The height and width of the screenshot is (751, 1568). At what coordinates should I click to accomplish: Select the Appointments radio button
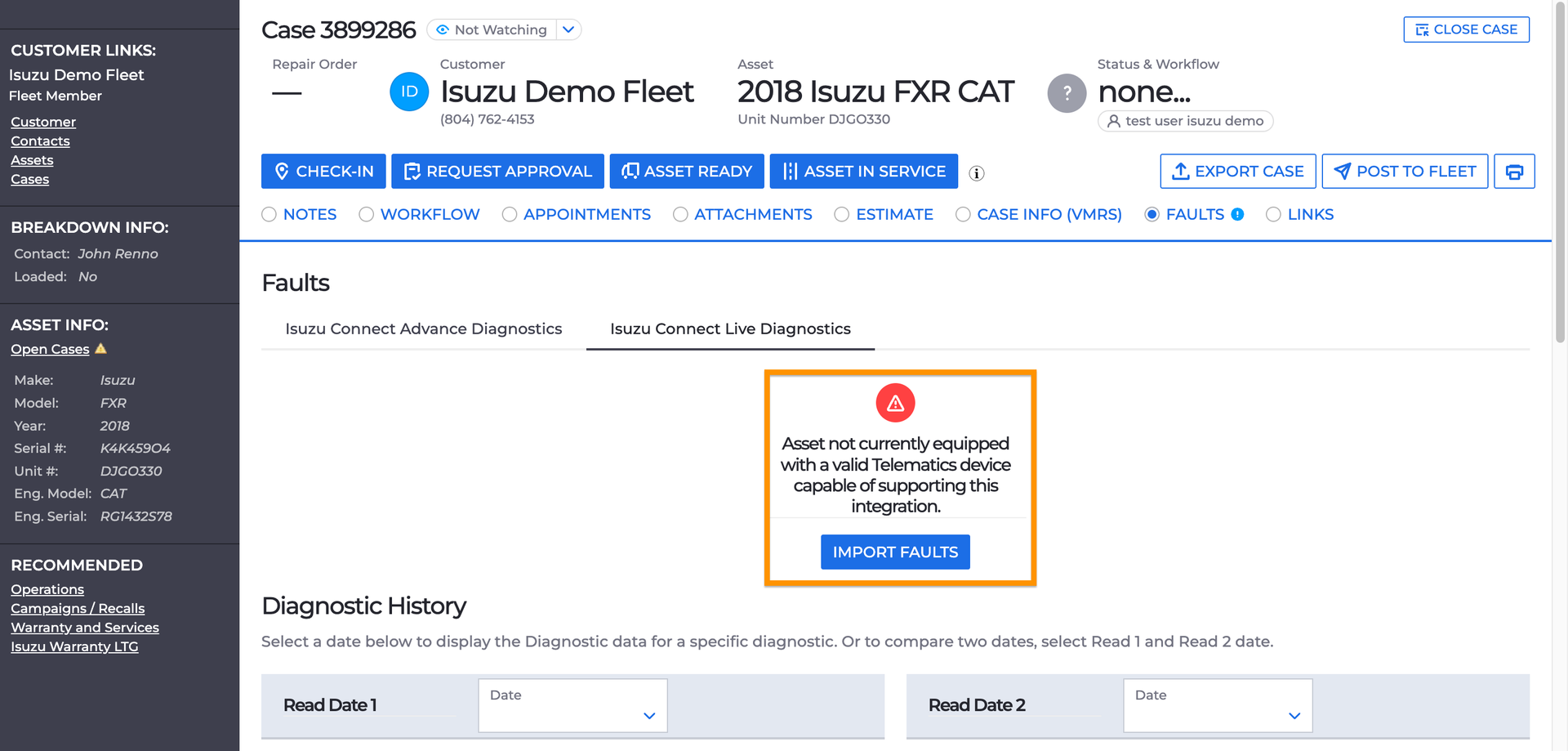tap(510, 214)
